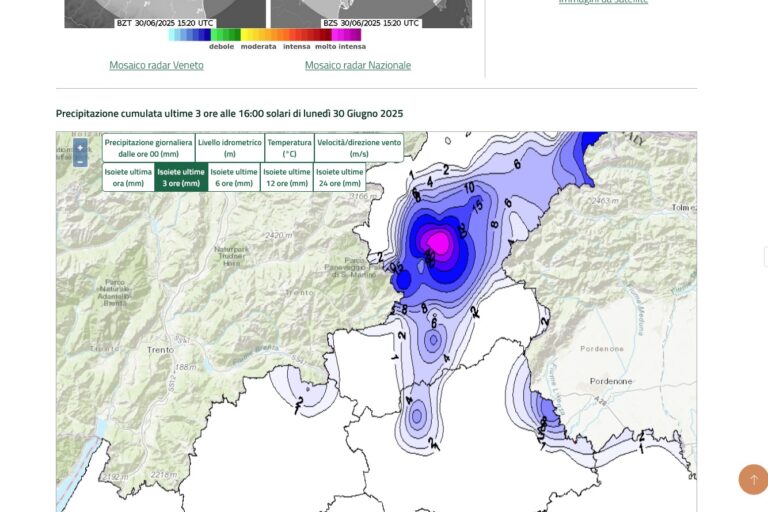The image size is (768, 512).
Task: Select Isoiete ultima ora (mm) layer
Action: coord(128,178)
